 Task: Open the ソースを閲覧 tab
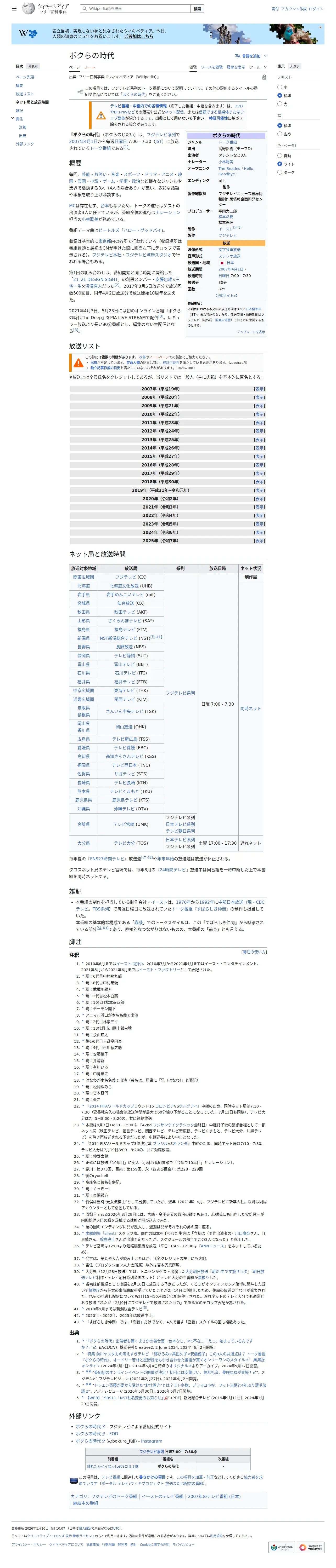point(212,67)
